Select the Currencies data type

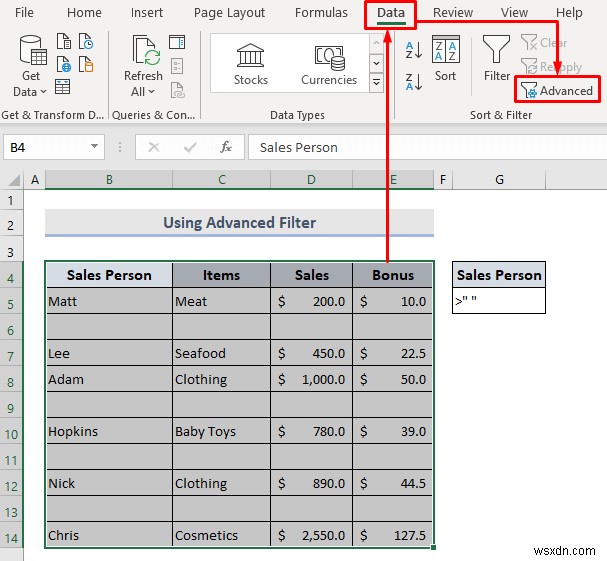pos(329,64)
